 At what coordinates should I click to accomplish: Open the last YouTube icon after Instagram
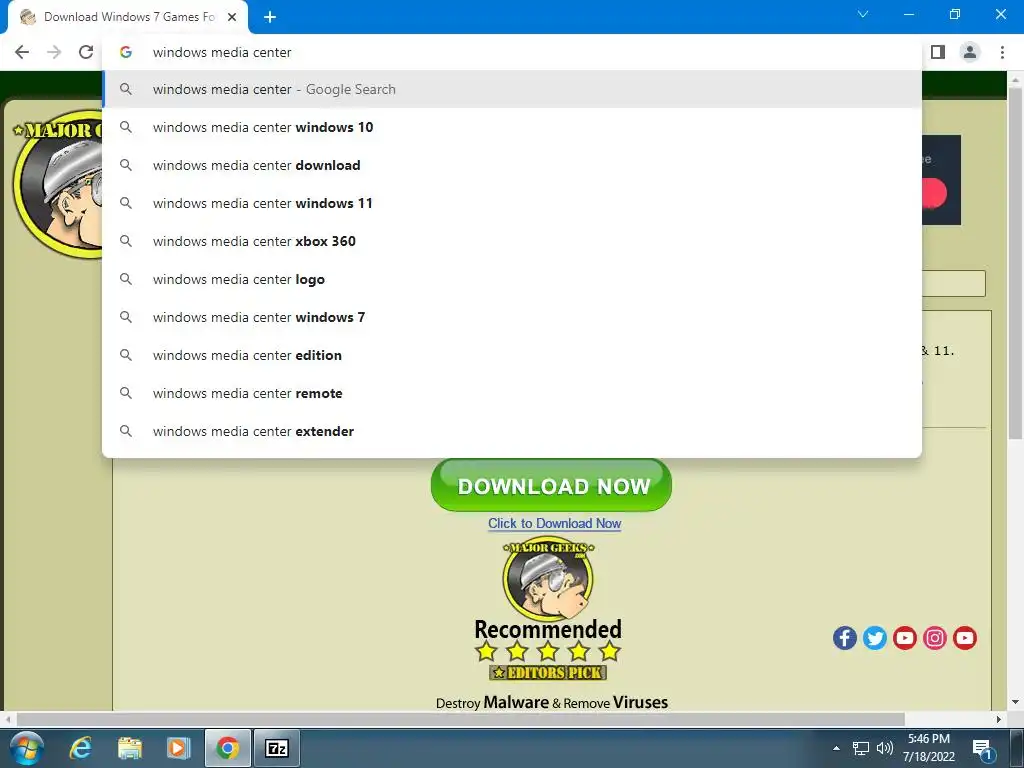(965, 638)
